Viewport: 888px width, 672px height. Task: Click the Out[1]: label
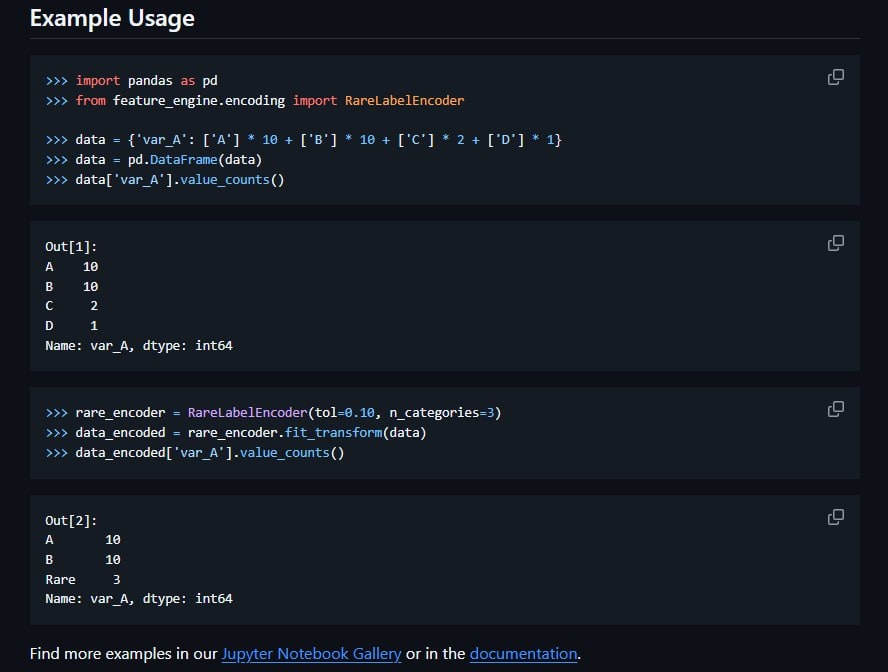(x=71, y=246)
